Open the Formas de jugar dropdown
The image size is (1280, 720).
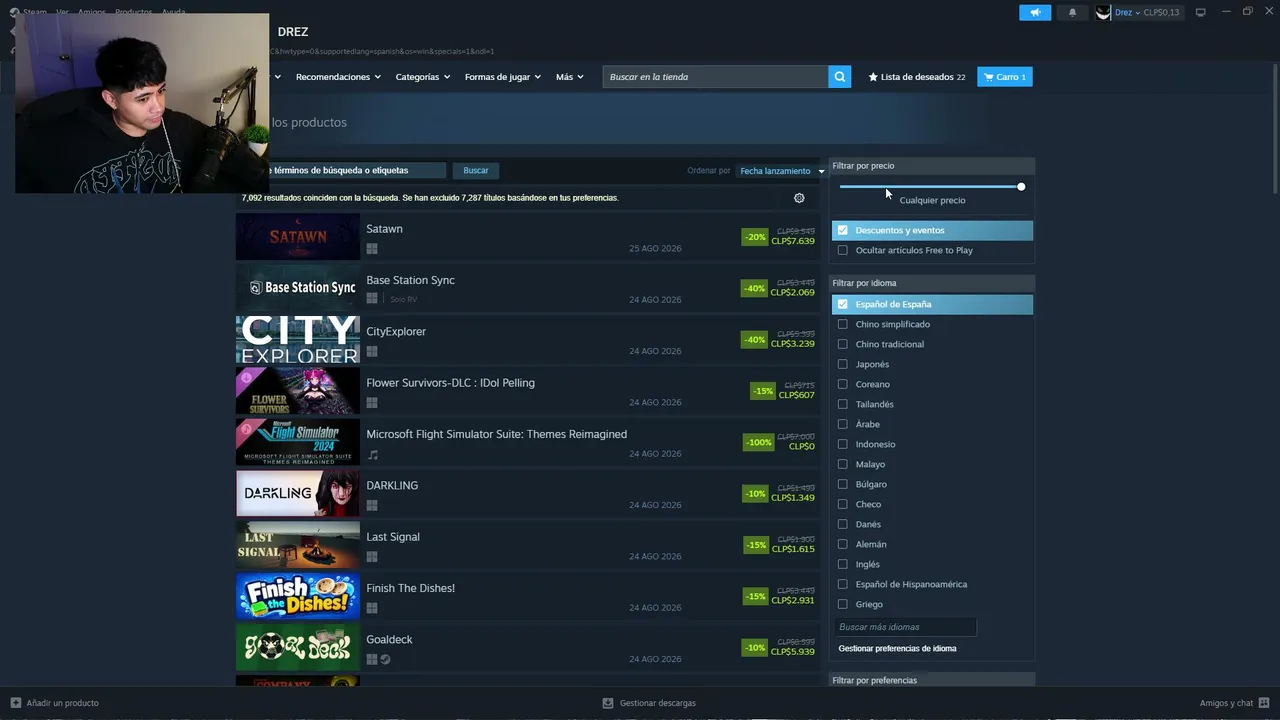[x=502, y=77]
